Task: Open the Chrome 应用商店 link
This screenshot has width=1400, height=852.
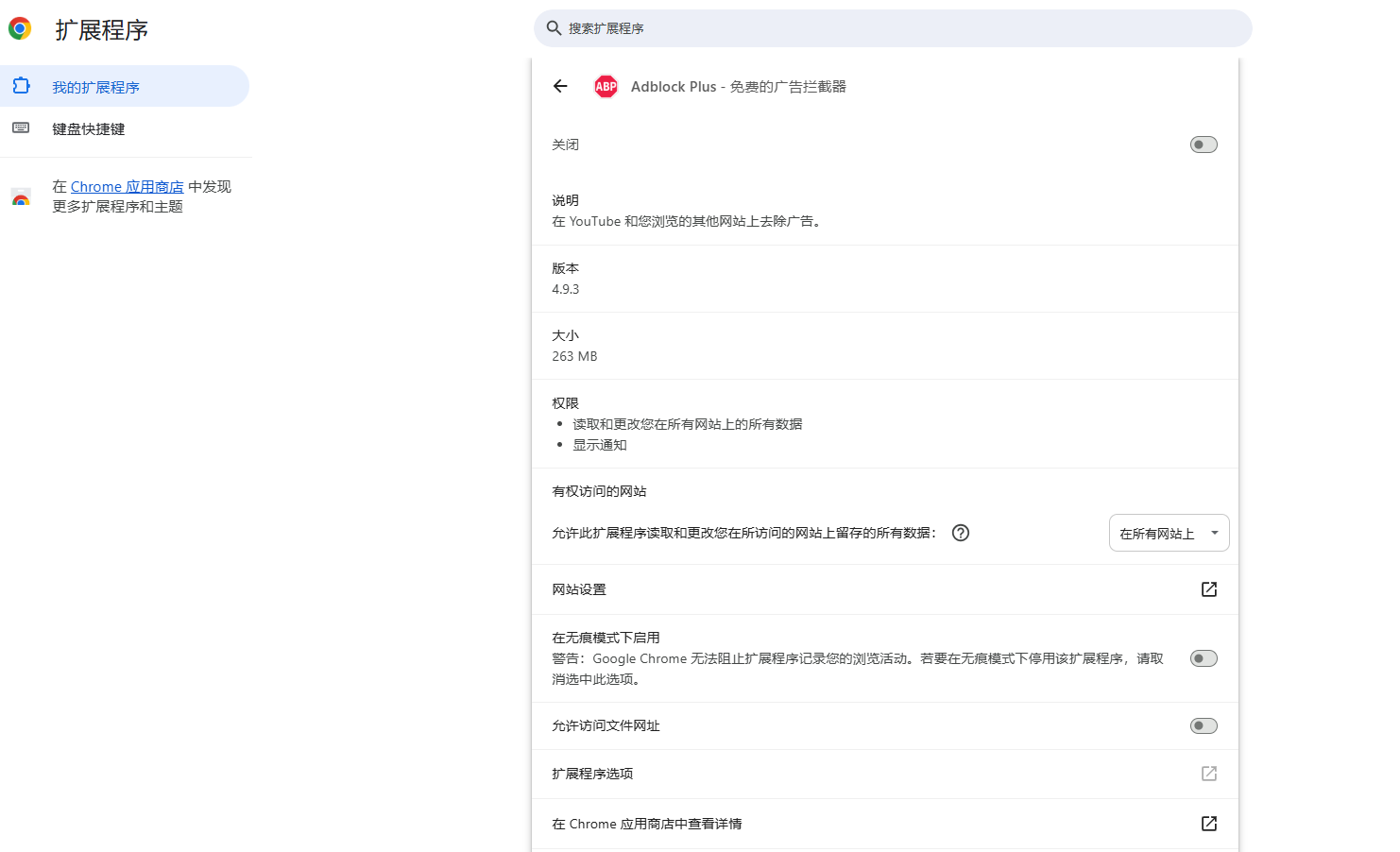Action: tap(128, 187)
